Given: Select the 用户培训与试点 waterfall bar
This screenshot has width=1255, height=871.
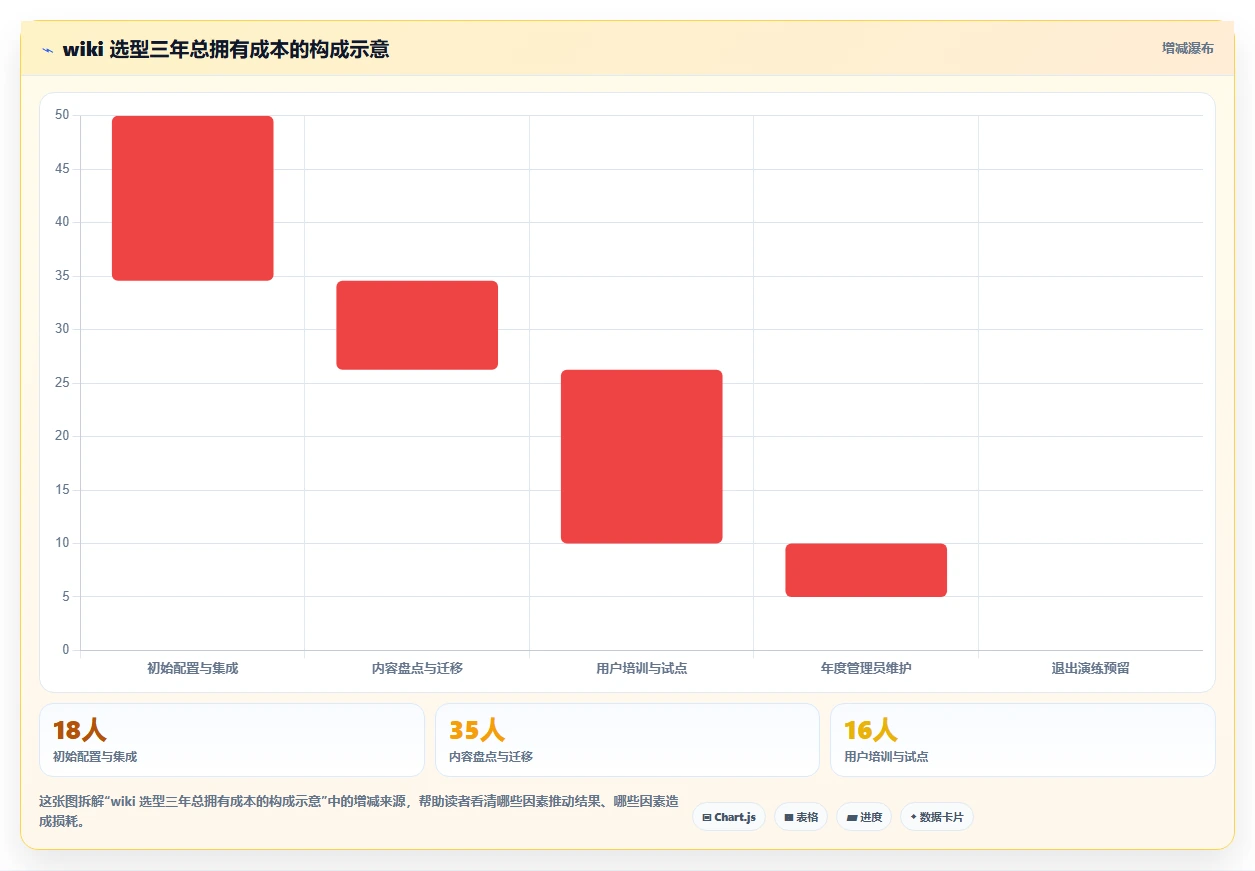Looking at the screenshot, I should pyautogui.click(x=642, y=457).
